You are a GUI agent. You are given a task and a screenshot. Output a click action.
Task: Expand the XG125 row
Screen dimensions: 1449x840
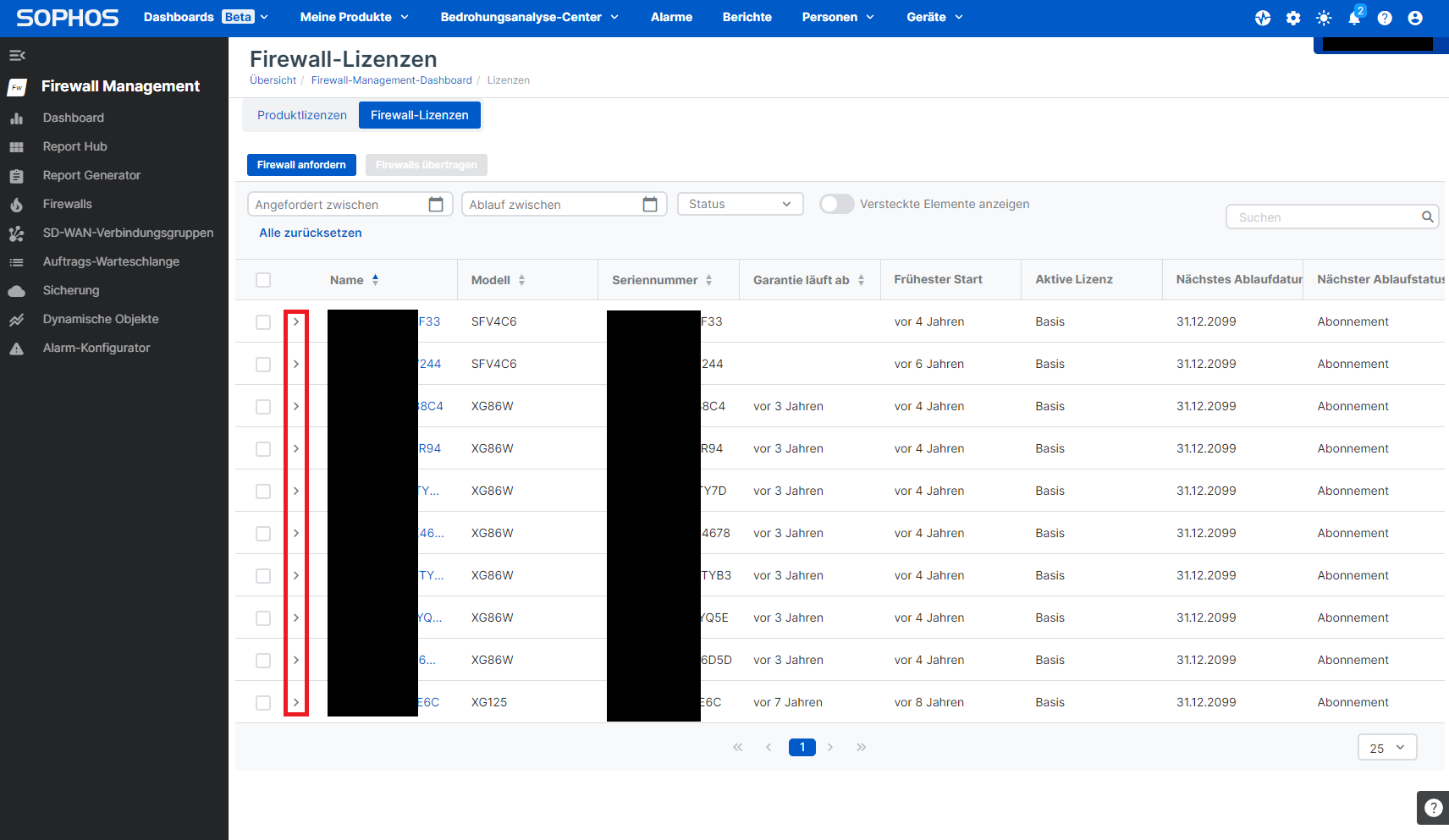pyautogui.click(x=296, y=702)
